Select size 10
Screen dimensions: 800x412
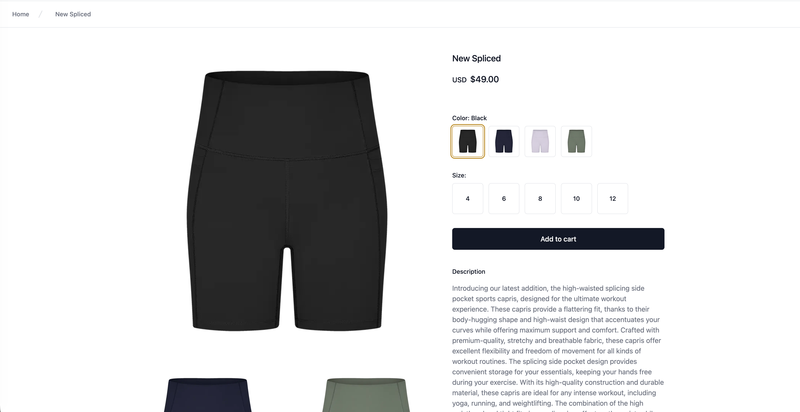click(x=576, y=199)
